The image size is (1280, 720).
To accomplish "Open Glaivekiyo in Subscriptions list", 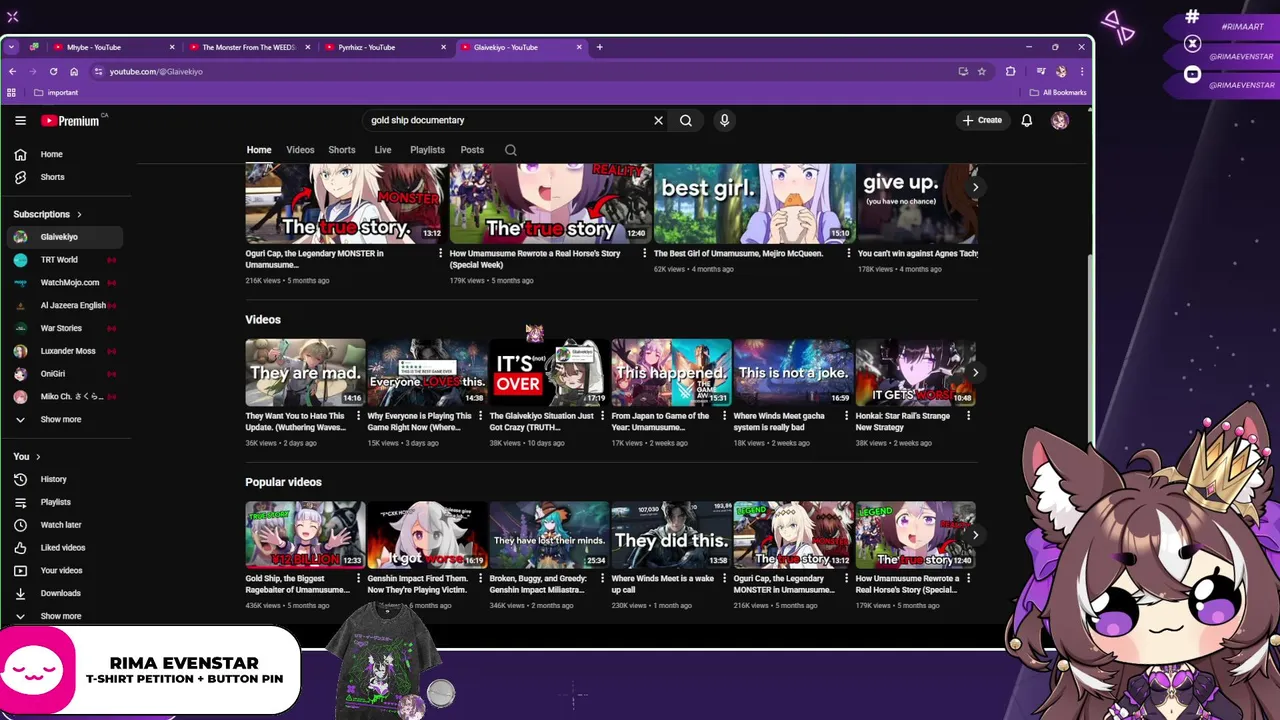I will (x=65, y=237).
